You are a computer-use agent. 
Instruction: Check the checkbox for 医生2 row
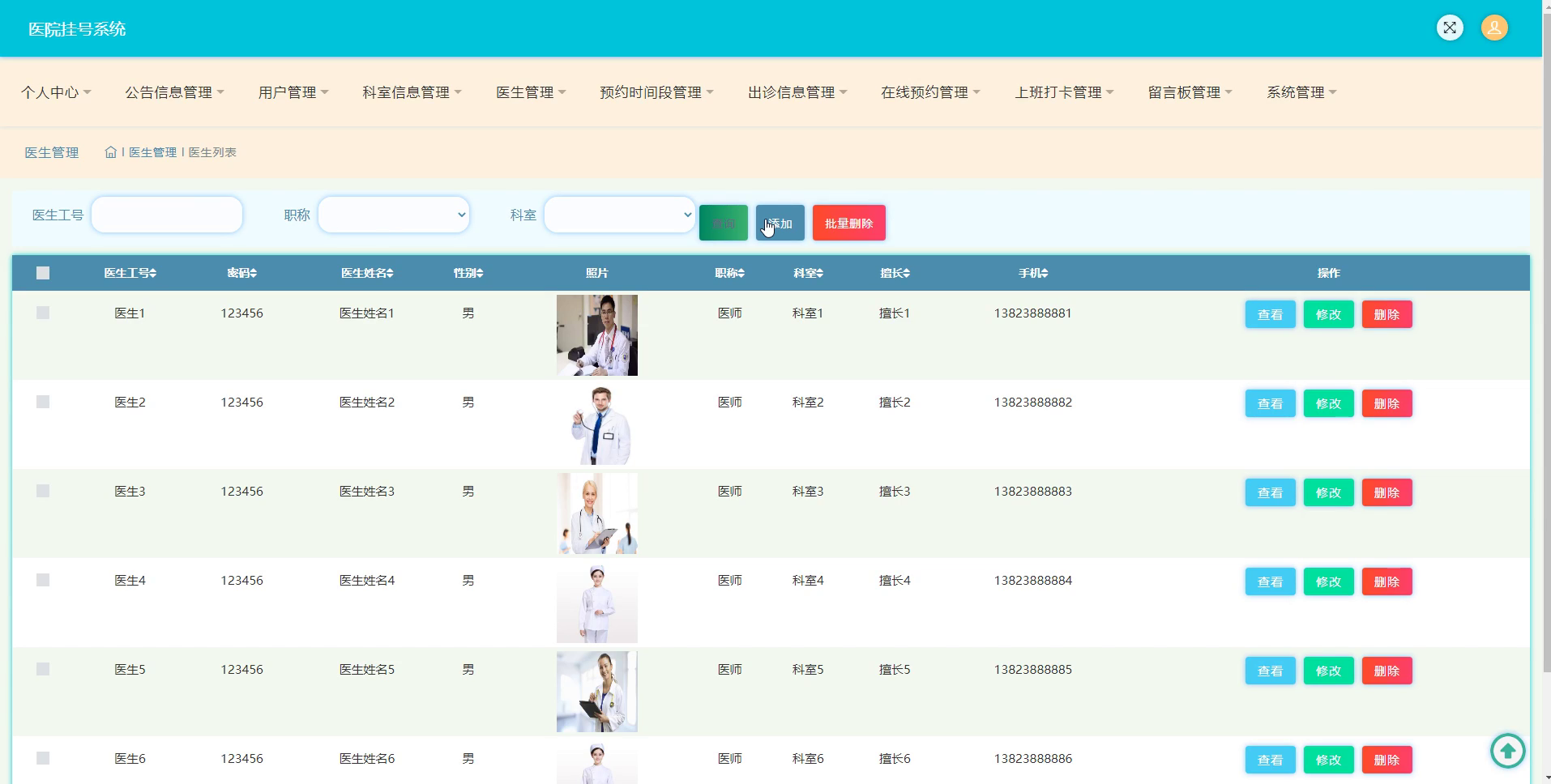tap(43, 402)
